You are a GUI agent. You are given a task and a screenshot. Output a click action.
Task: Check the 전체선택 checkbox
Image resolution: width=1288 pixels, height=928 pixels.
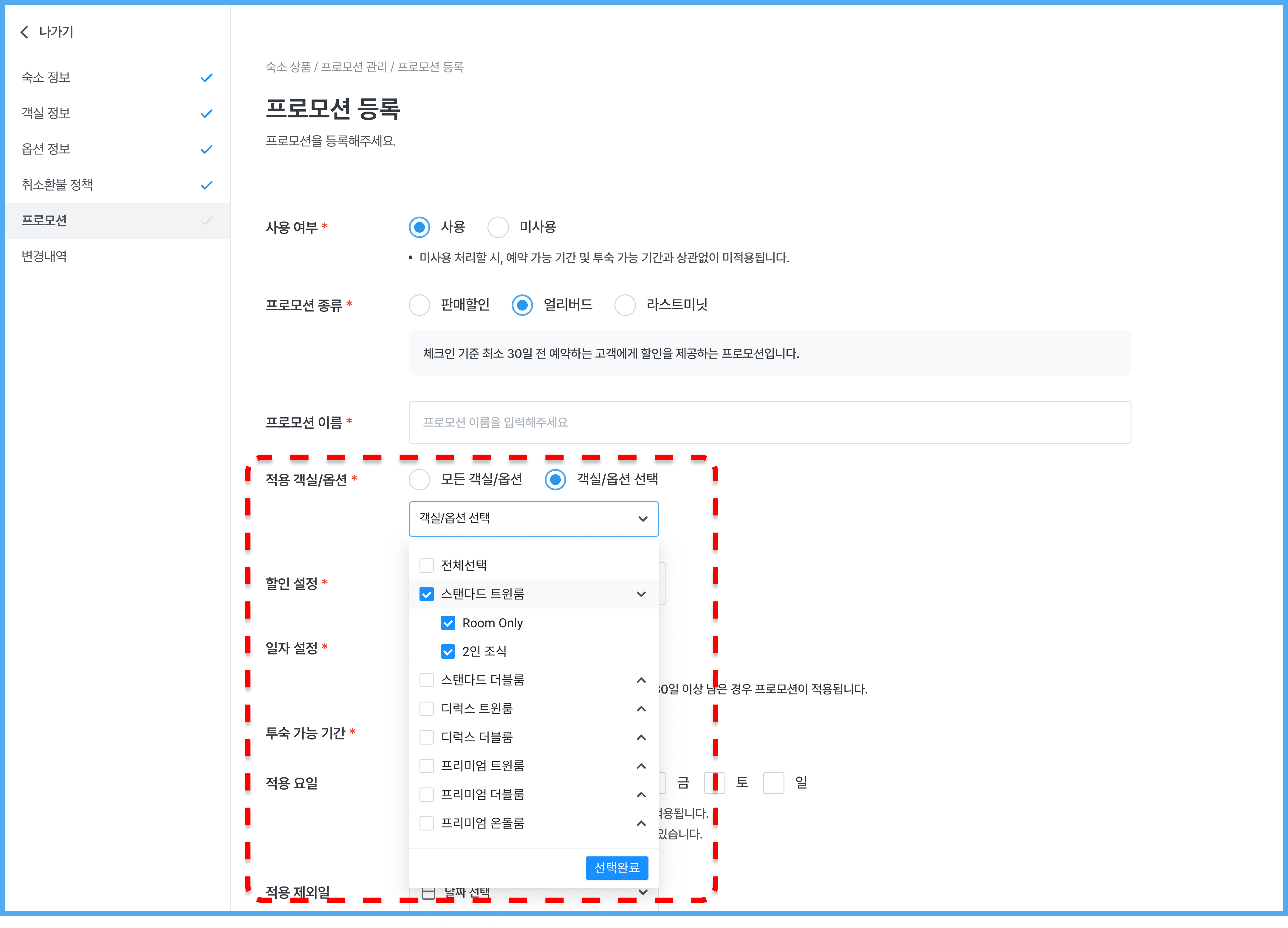click(x=426, y=566)
